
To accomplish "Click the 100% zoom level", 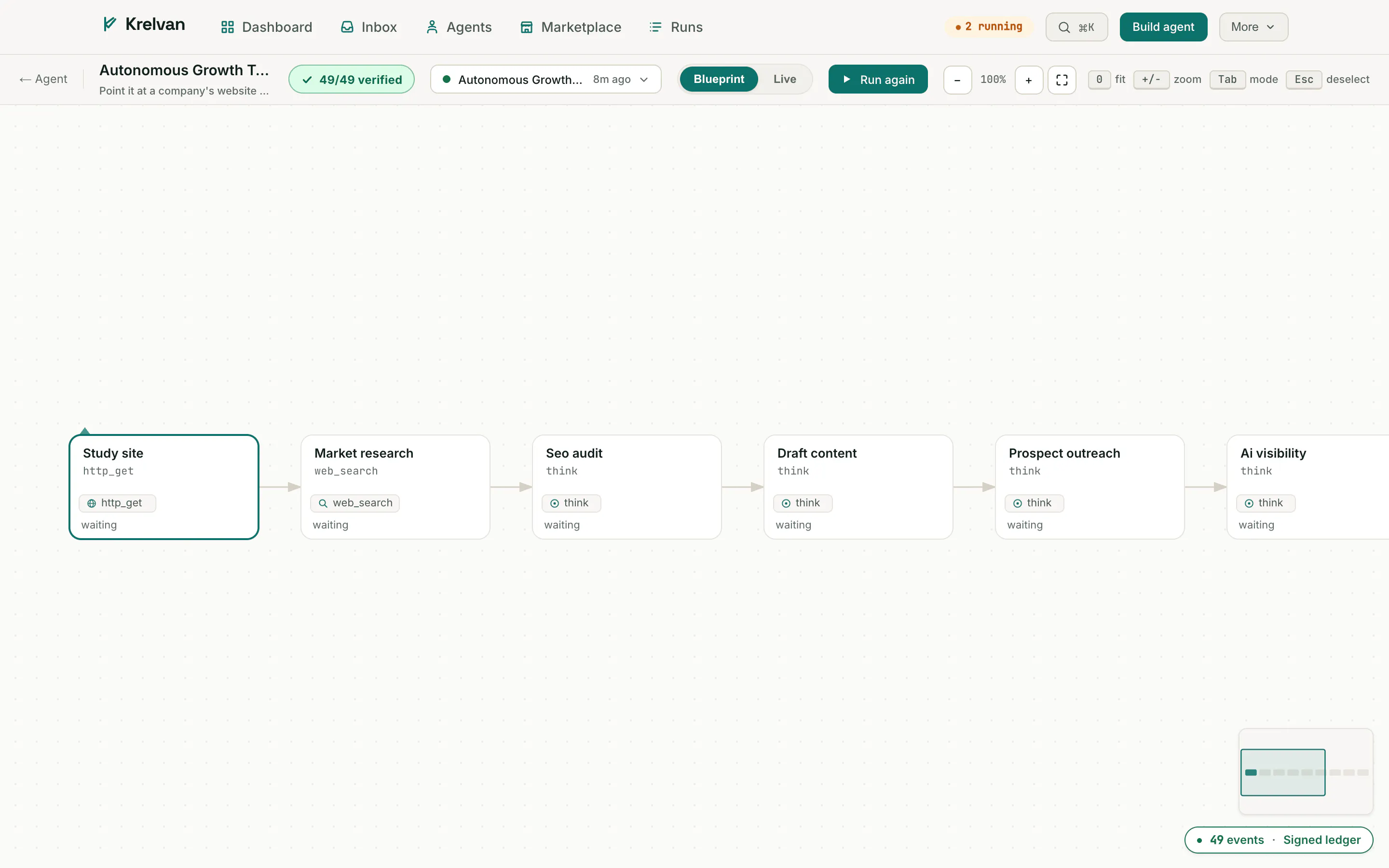I will click(993, 79).
